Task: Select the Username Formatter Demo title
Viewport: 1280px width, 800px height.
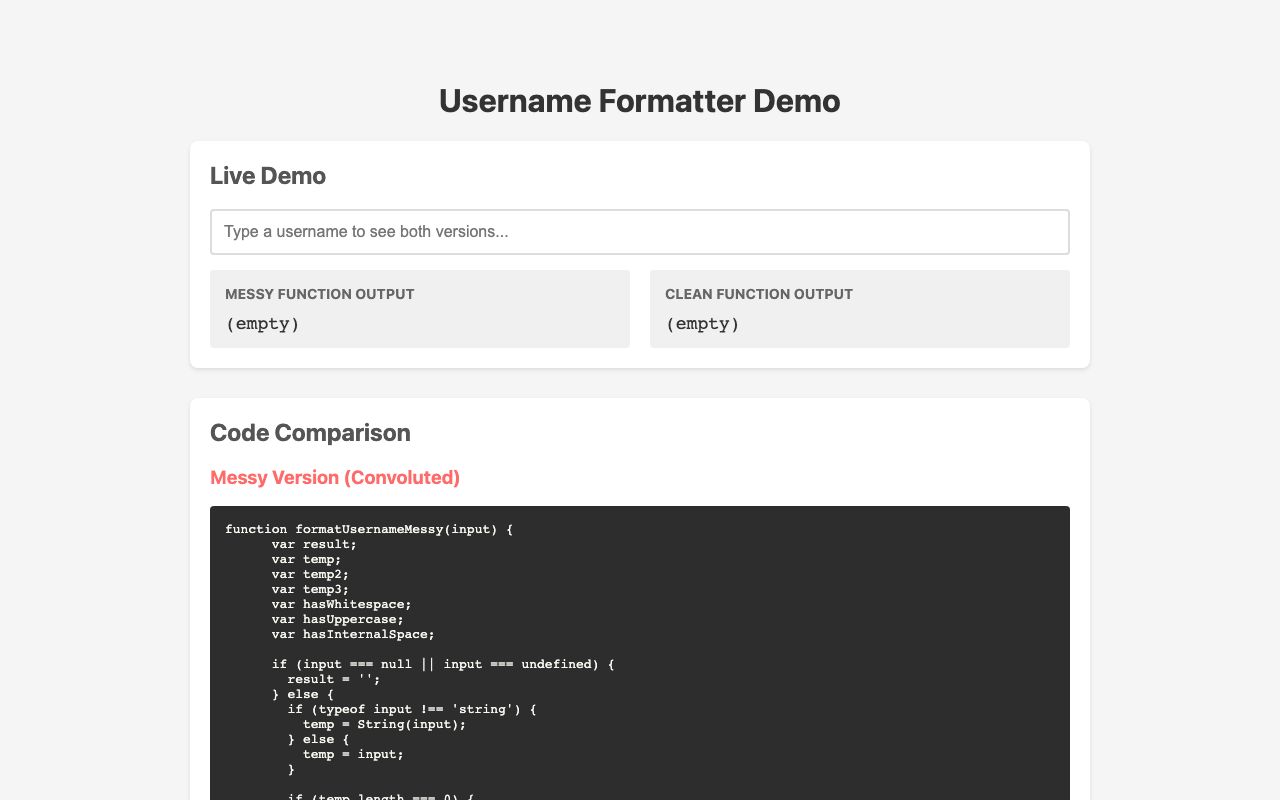Action: pos(640,101)
